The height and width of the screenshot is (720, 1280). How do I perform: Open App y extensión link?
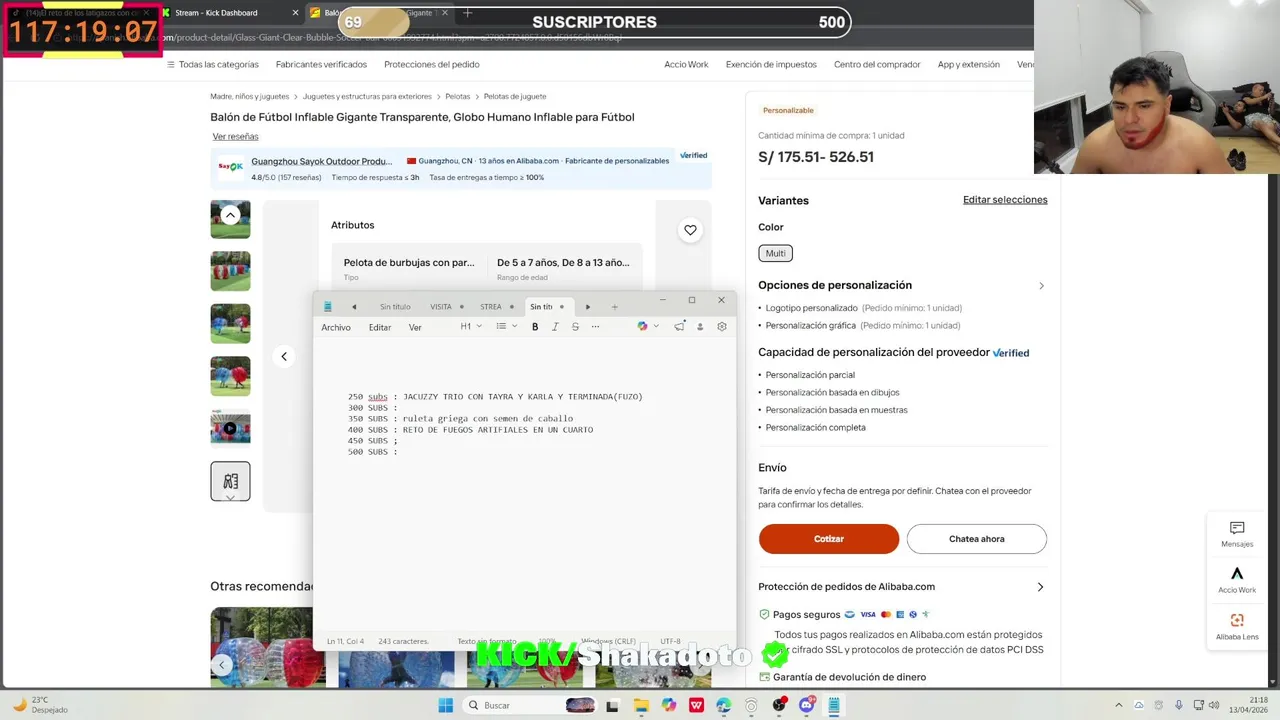[x=968, y=64]
